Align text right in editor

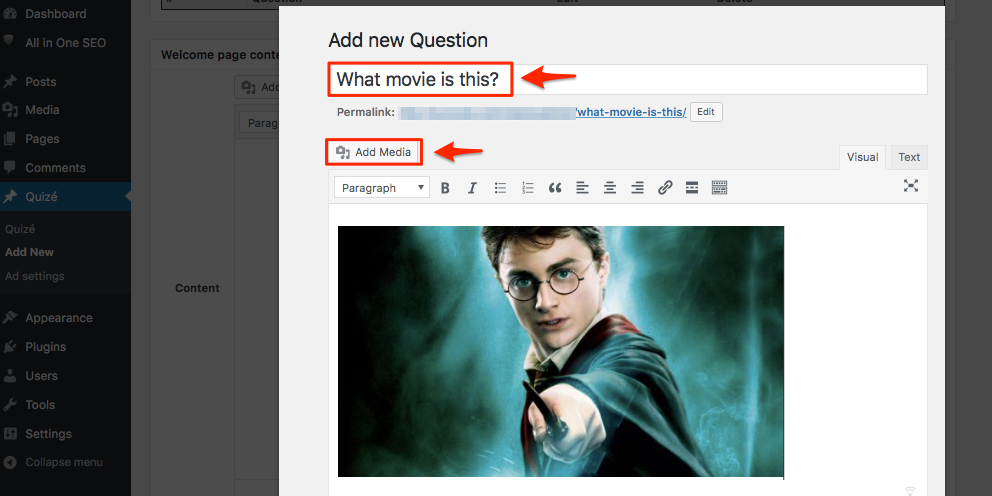[x=638, y=188]
